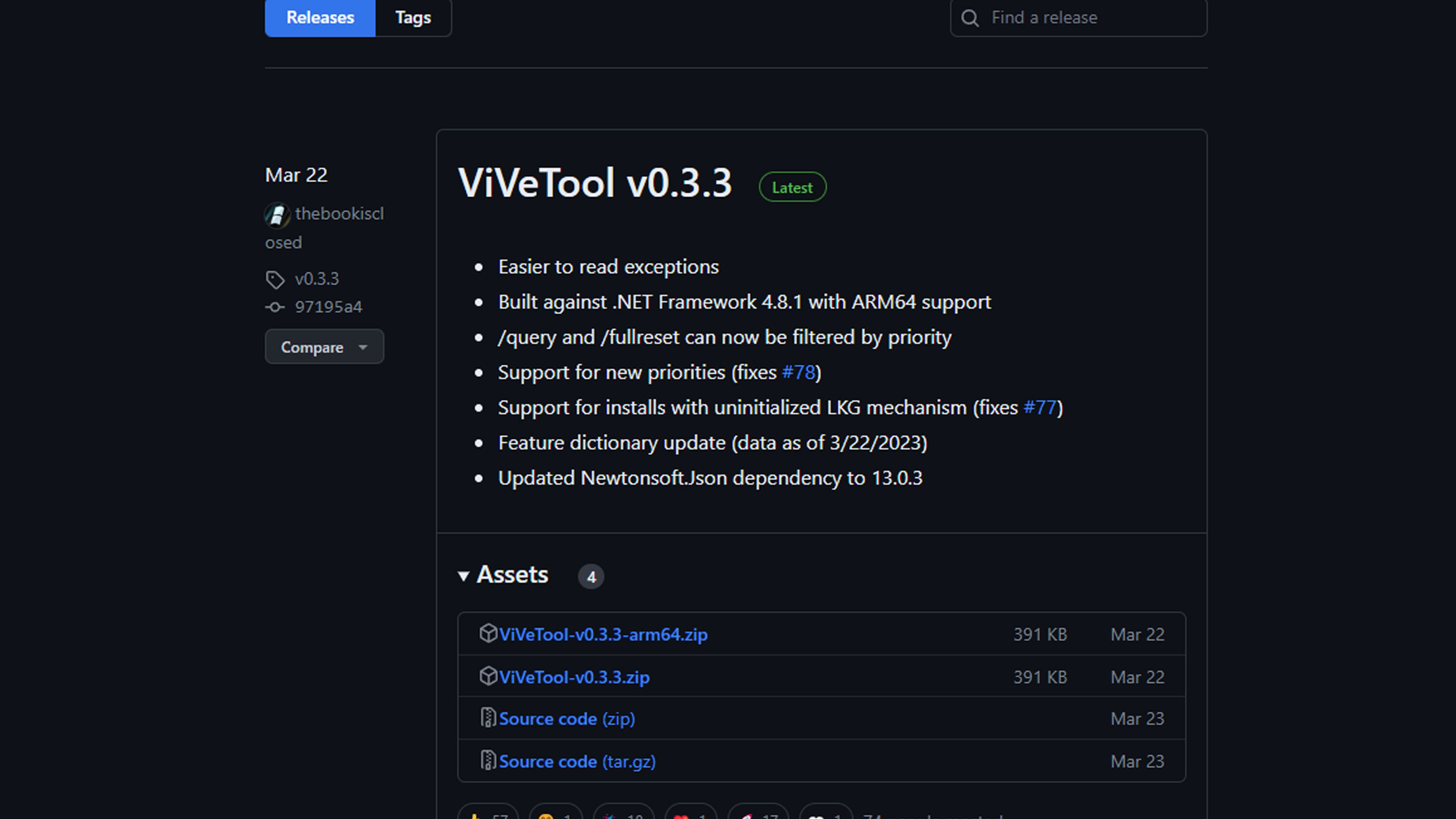Open issue #77 link
This screenshot has width=1456, height=819.
pyautogui.click(x=1039, y=408)
